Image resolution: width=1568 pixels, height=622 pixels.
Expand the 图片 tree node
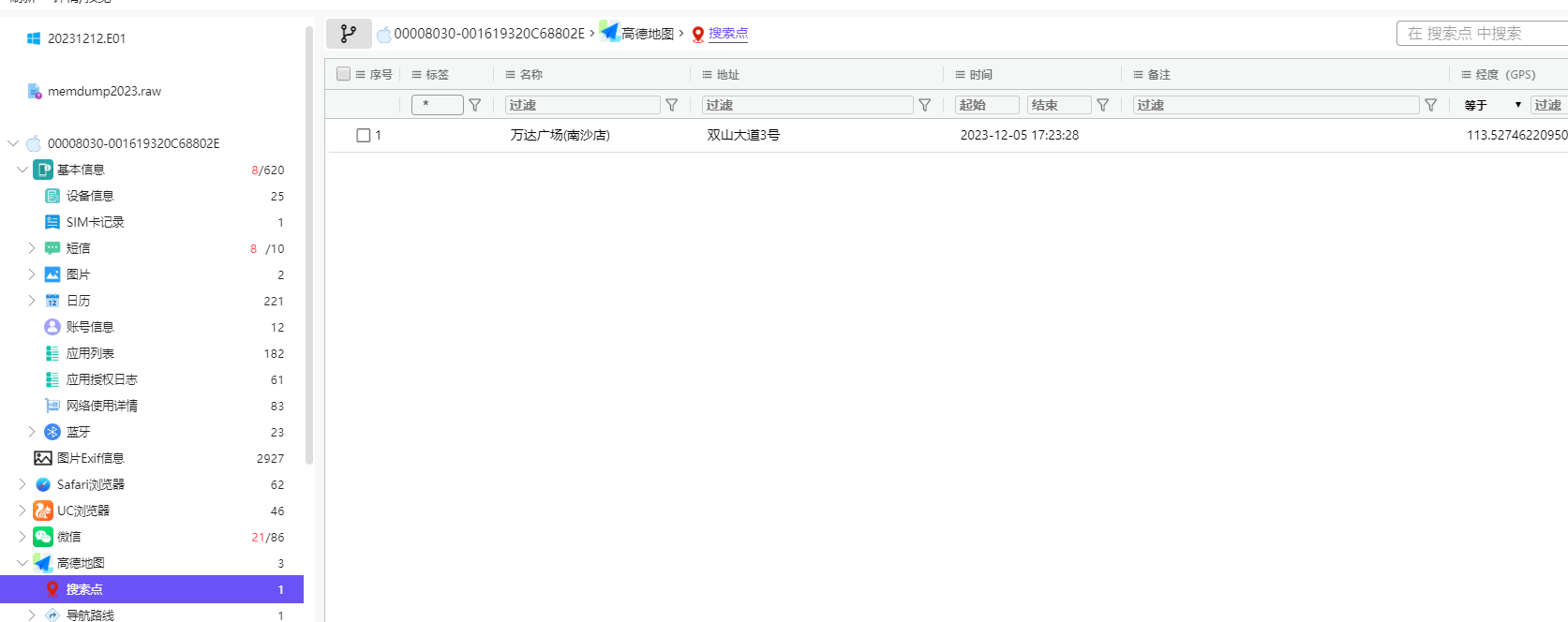pos(32,274)
